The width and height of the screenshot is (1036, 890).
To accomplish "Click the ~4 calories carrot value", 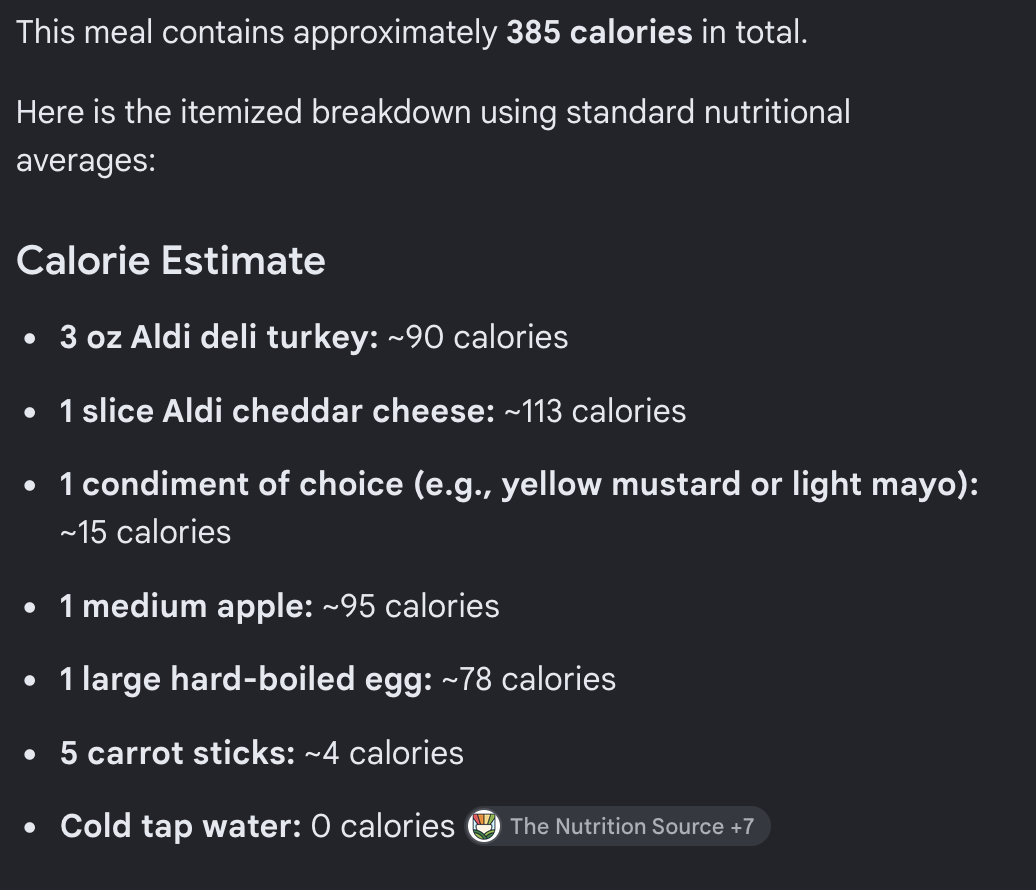I will (x=384, y=753).
